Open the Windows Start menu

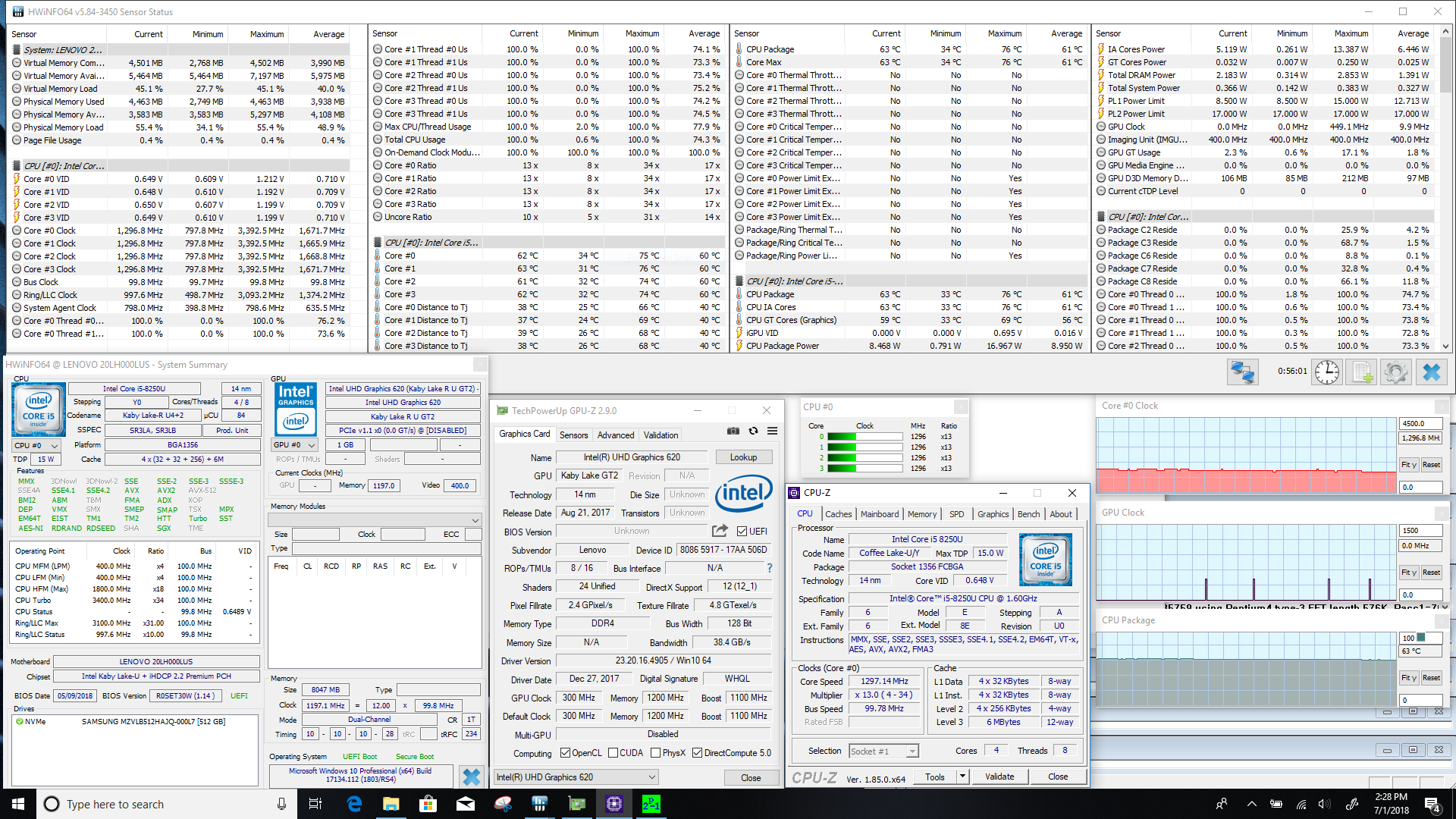click(18, 804)
